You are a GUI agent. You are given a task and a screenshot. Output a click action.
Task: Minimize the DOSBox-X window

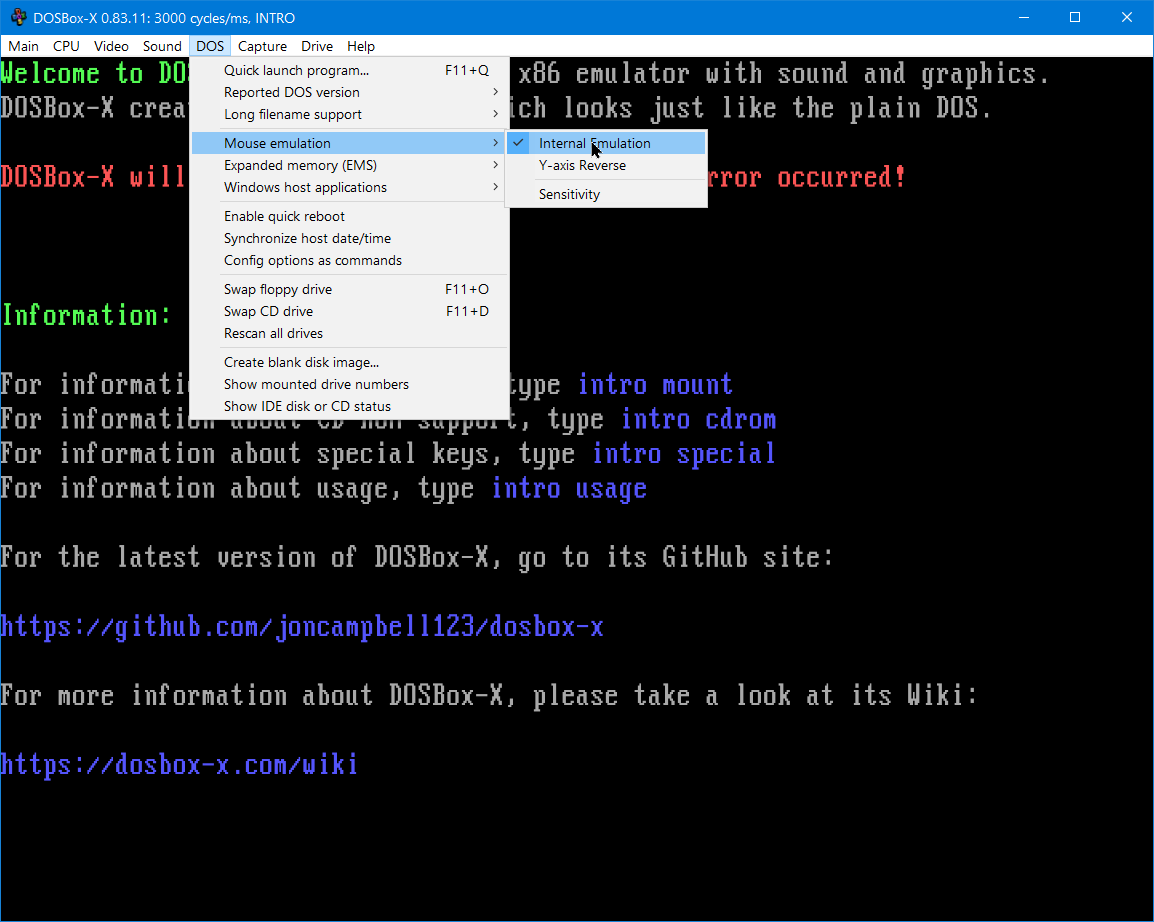pyautogui.click(x=1024, y=18)
